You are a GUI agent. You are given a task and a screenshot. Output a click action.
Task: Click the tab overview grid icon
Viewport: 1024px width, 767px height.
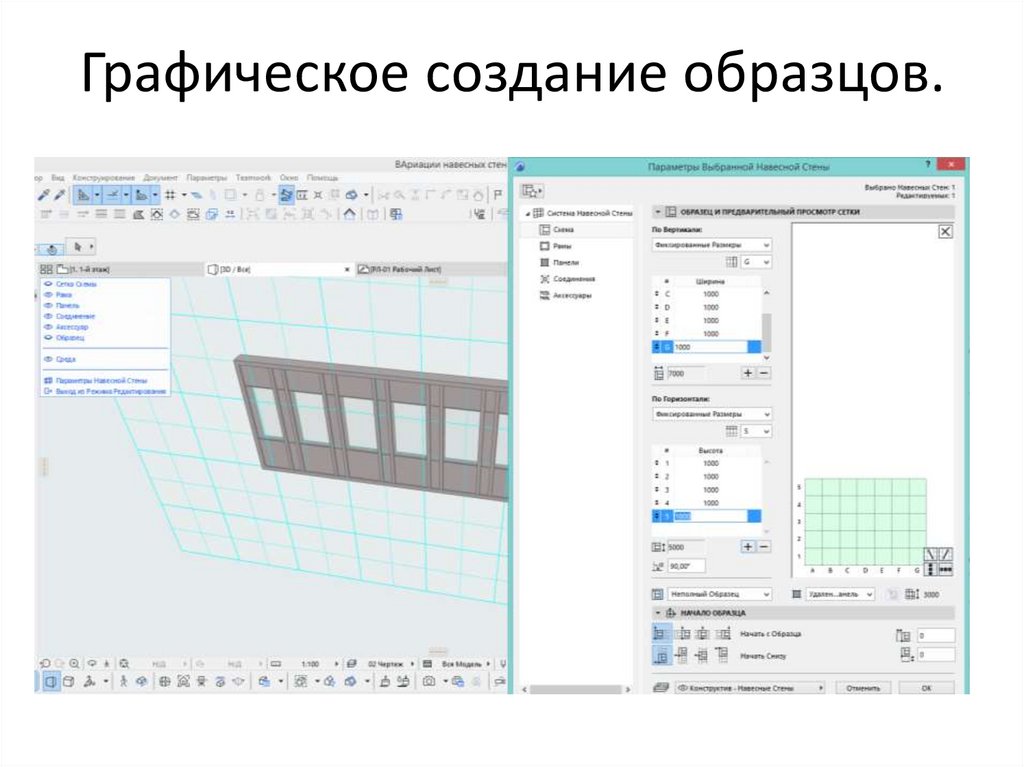46,269
